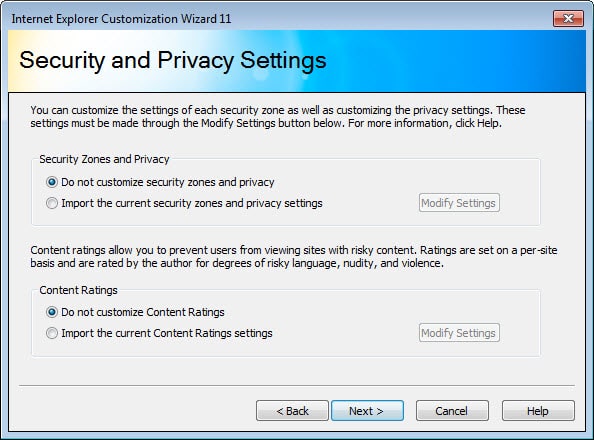Viewport: 594px width, 440px height.
Task: Advance the wizard with the Next button
Action: click(367, 411)
